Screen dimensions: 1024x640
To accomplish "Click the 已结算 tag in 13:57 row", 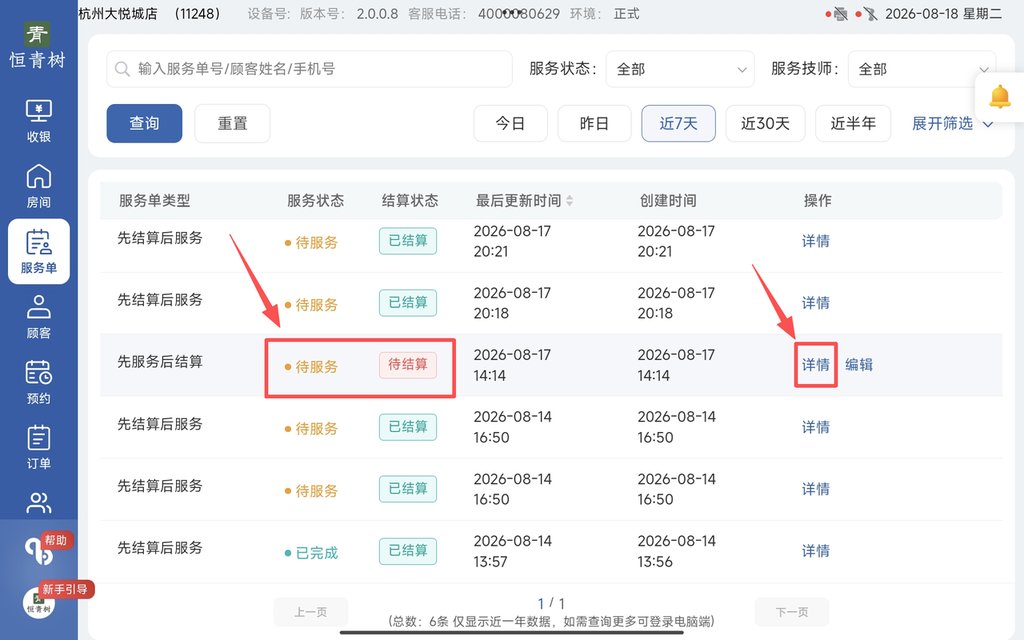I will tap(408, 551).
